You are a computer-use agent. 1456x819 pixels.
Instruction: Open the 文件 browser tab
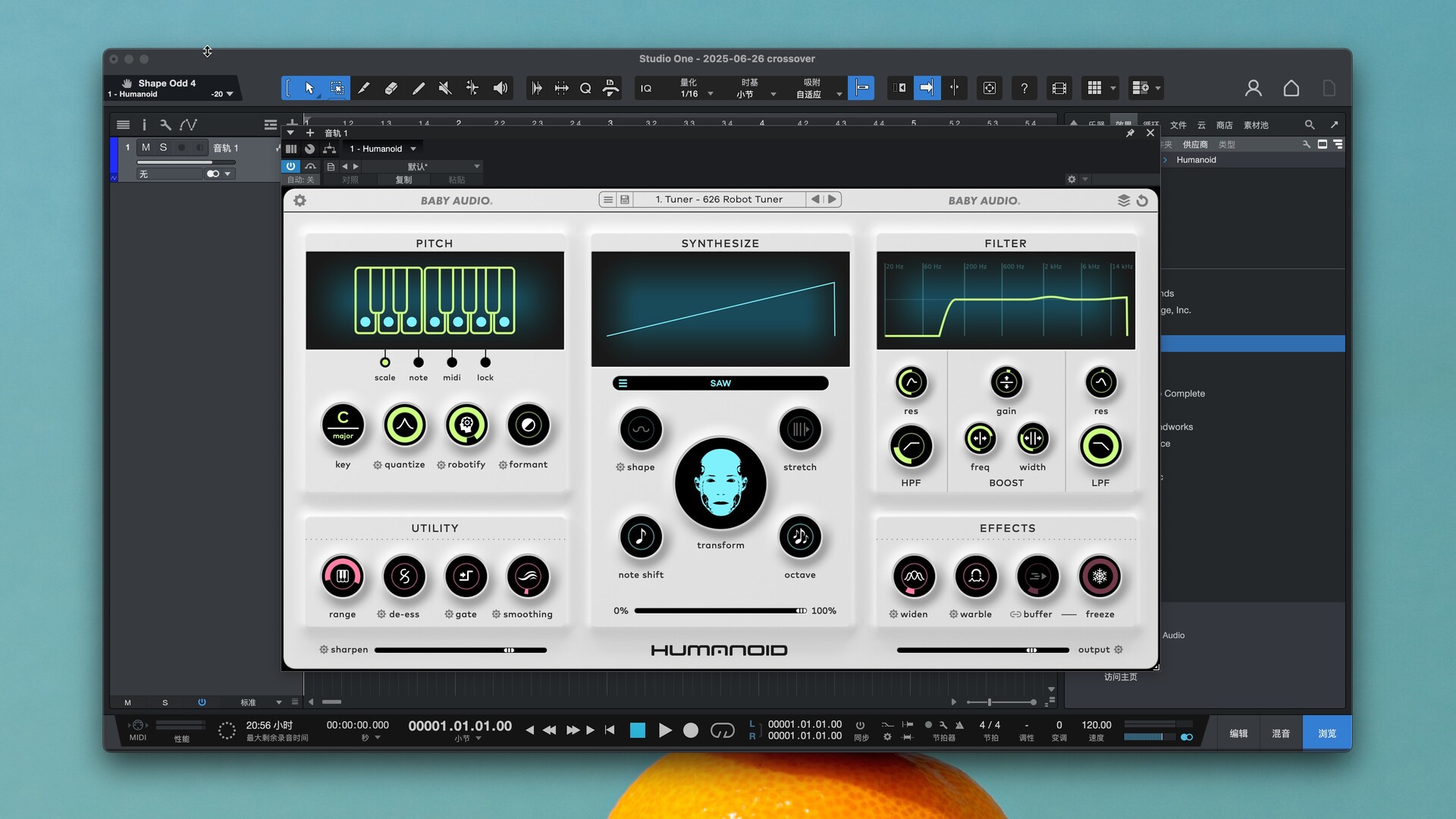click(1178, 125)
